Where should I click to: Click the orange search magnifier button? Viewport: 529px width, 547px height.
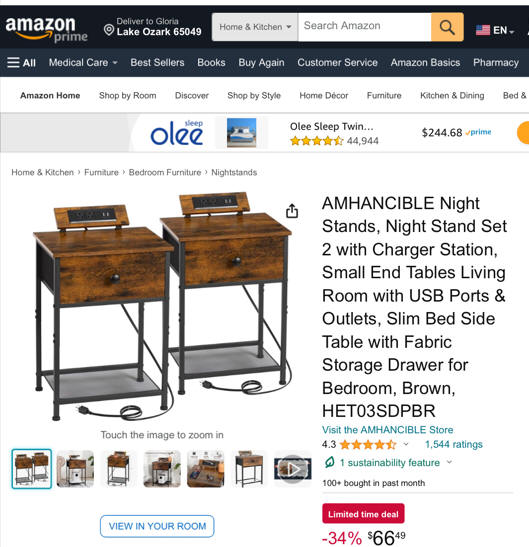[447, 27]
